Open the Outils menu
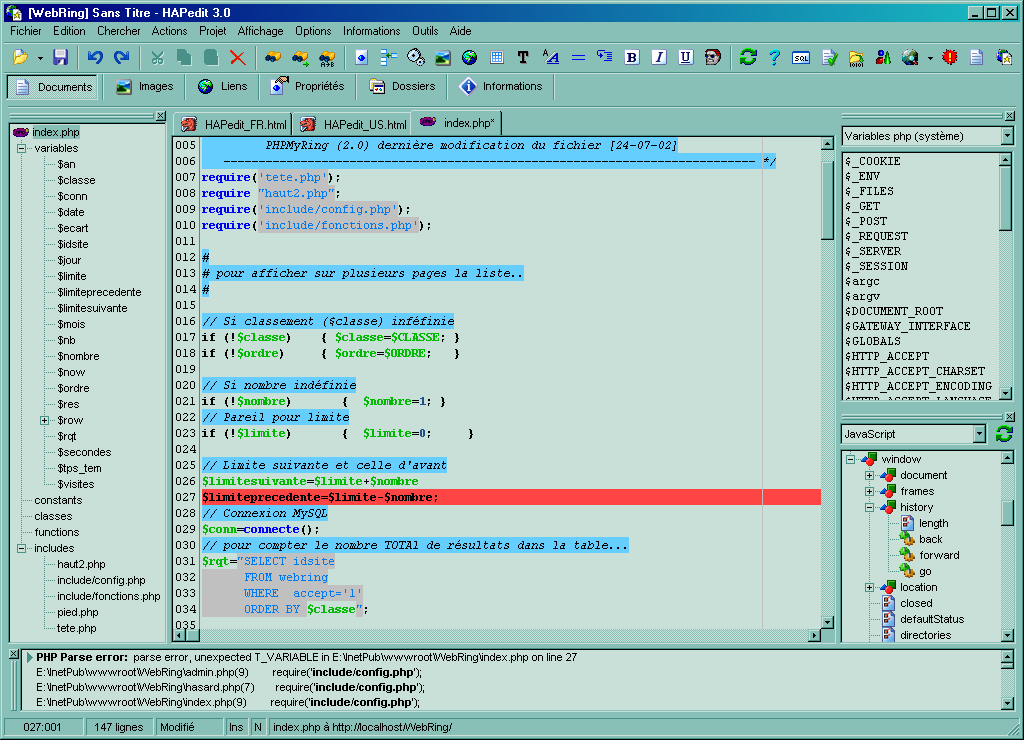The image size is (1024, 740). coord(424,31)
